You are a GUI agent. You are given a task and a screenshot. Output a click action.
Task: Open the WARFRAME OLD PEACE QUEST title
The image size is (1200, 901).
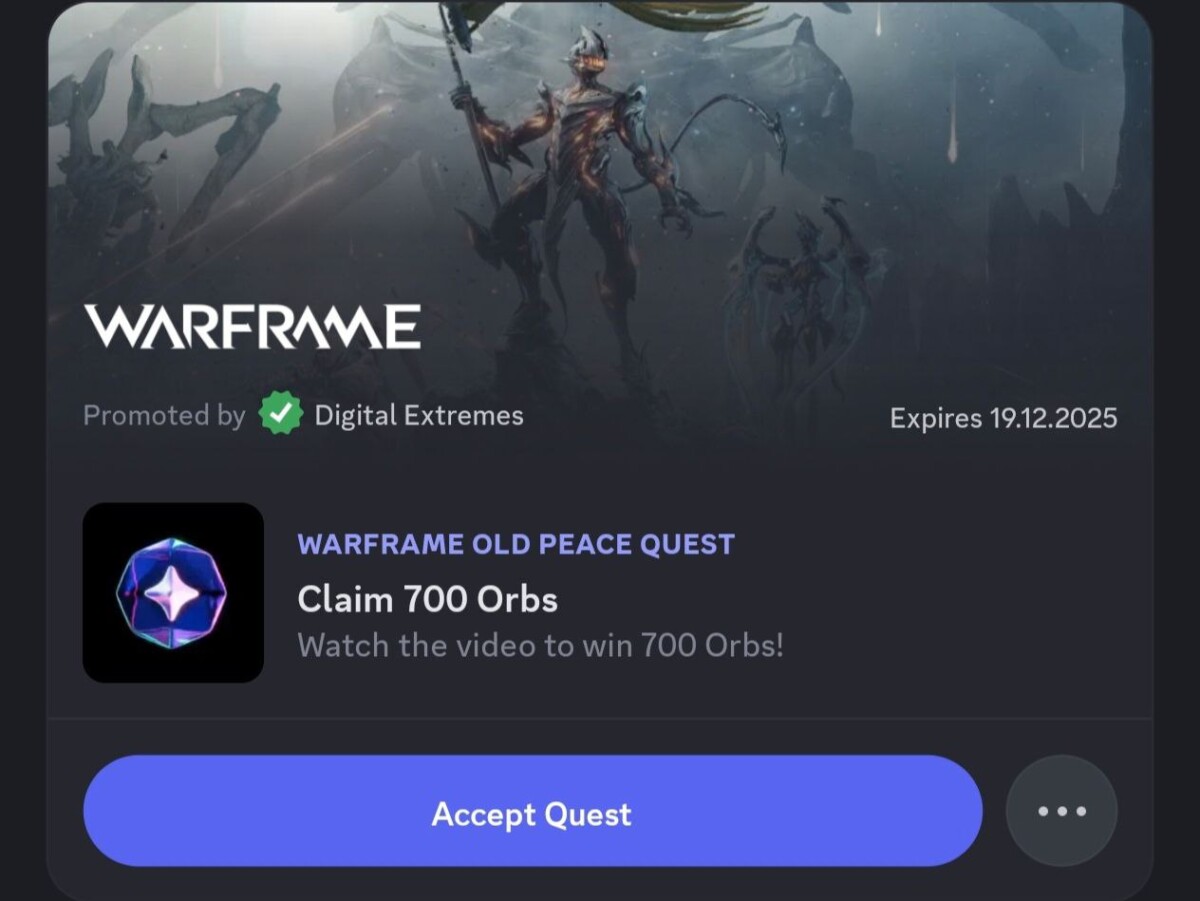pyautogui.click(x=516, y=545)
